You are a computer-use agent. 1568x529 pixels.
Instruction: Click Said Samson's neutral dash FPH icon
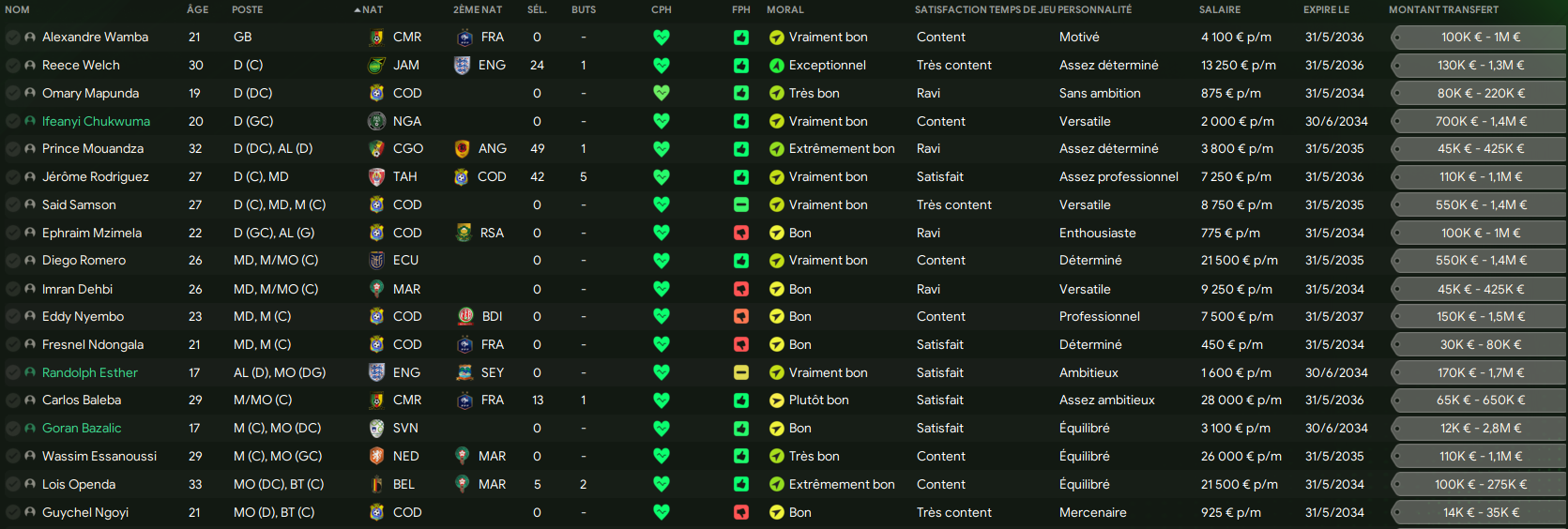(741, 204)
